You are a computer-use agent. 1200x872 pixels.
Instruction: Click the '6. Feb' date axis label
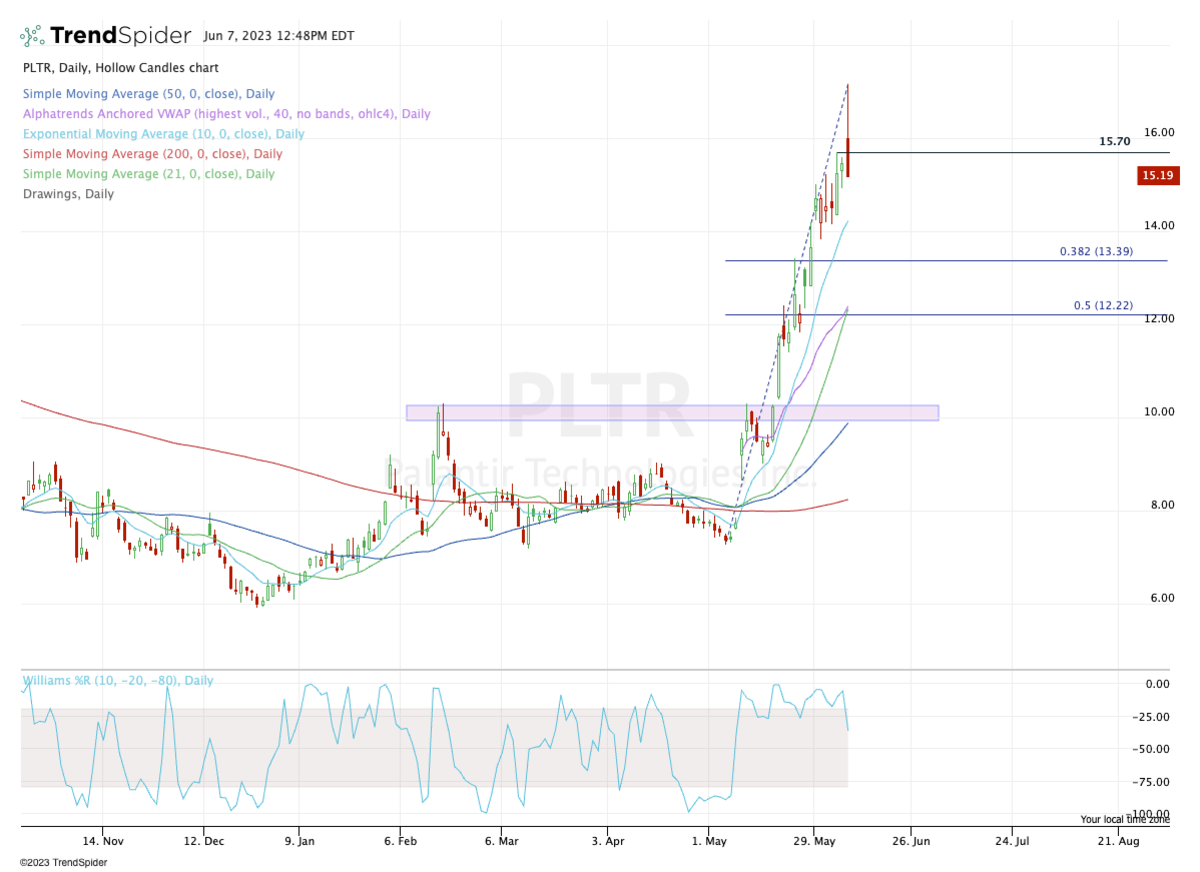click(x=402, y=841)
